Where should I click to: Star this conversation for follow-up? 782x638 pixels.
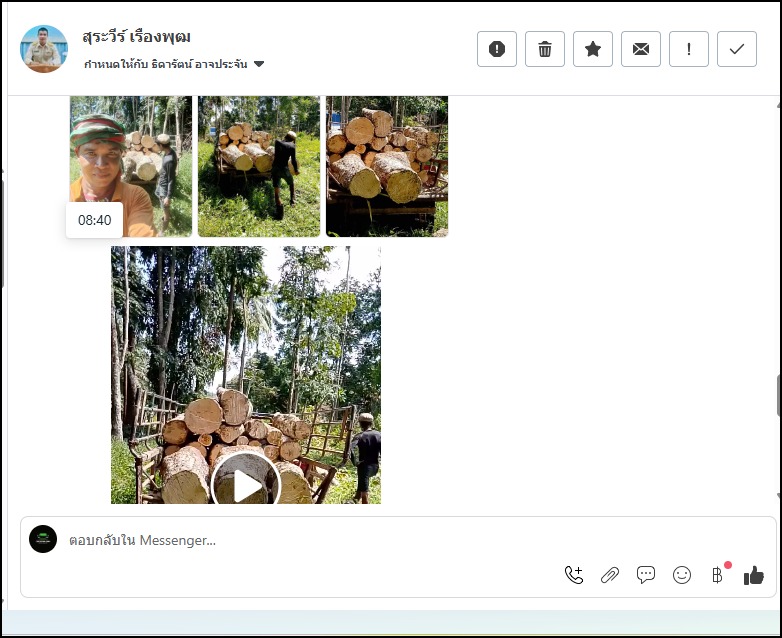592,49
